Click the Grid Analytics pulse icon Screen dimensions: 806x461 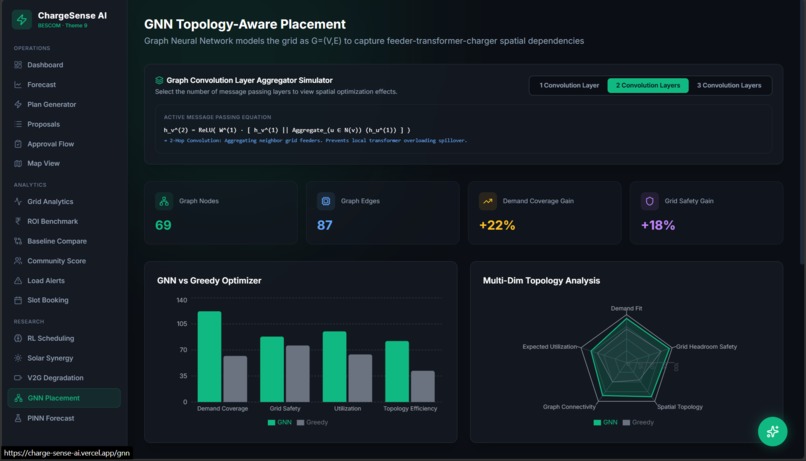coord(18,201)
